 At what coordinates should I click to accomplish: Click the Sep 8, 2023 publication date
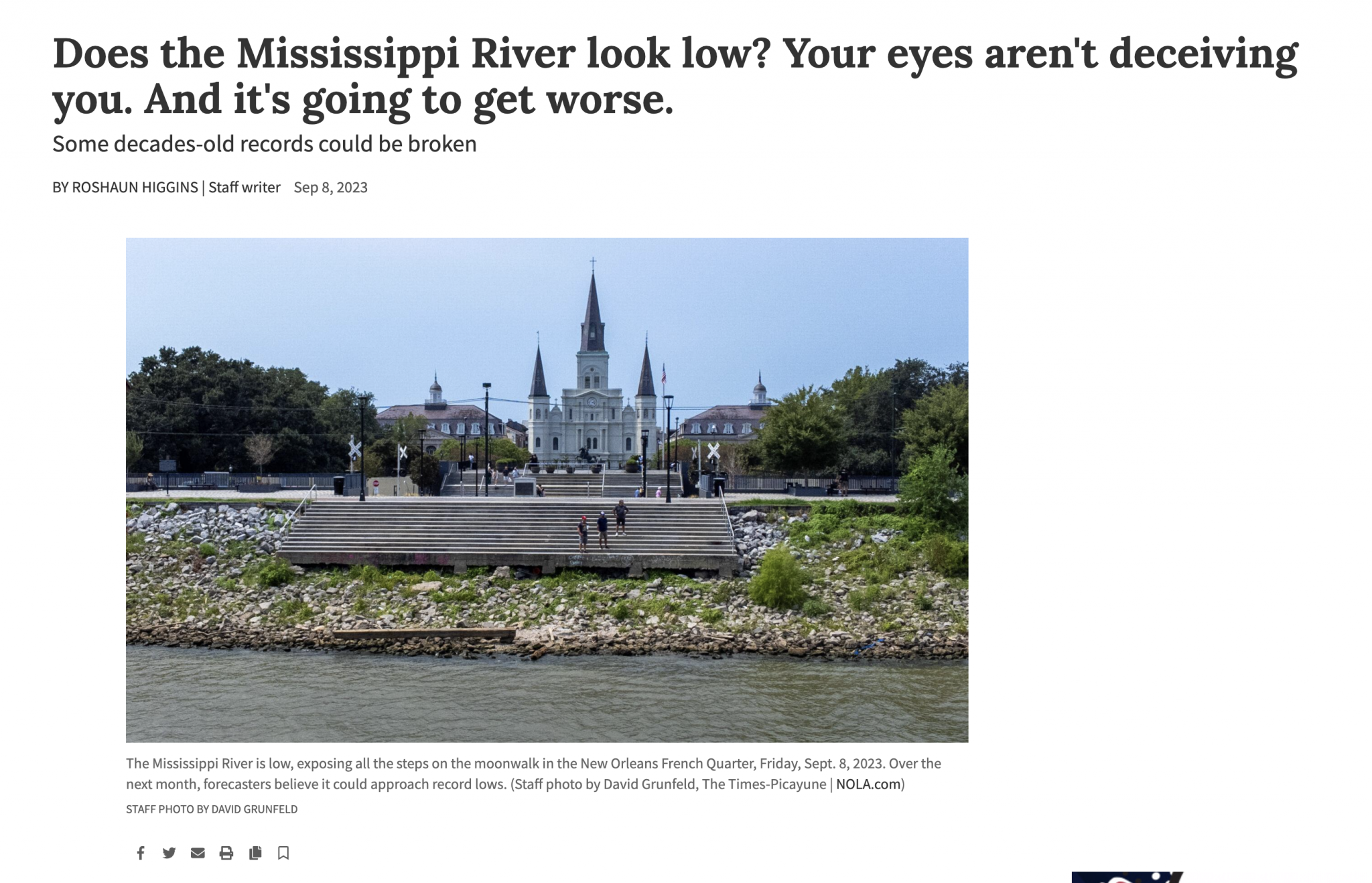330,187
